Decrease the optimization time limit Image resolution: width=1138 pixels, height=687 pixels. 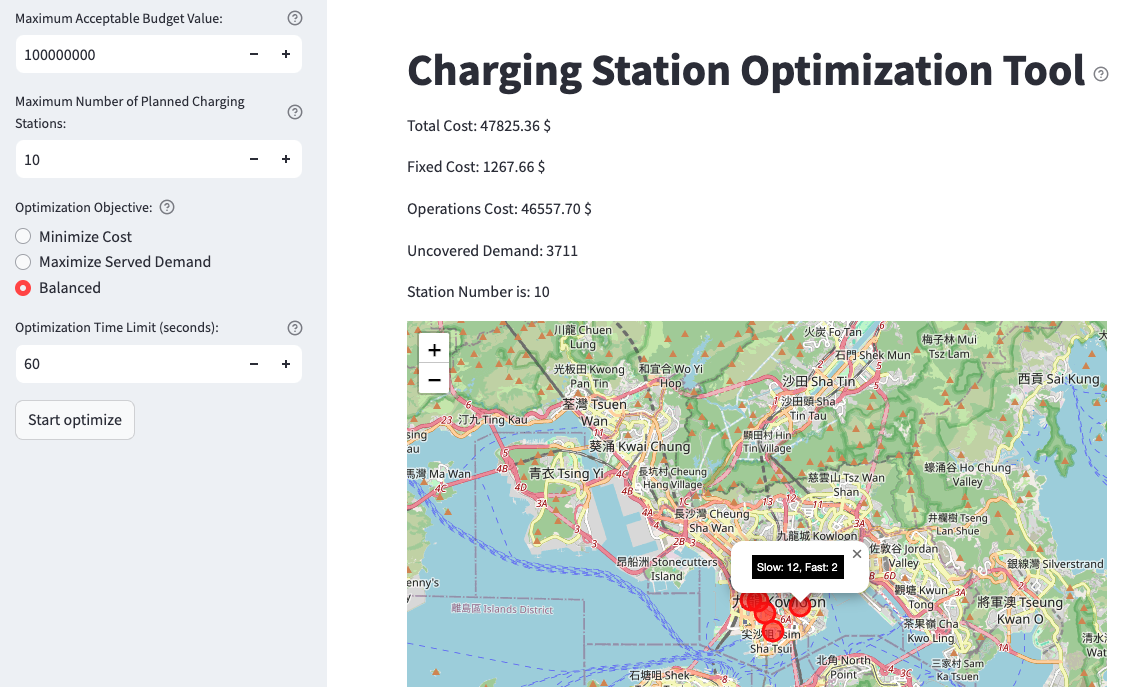click(254, 364)
